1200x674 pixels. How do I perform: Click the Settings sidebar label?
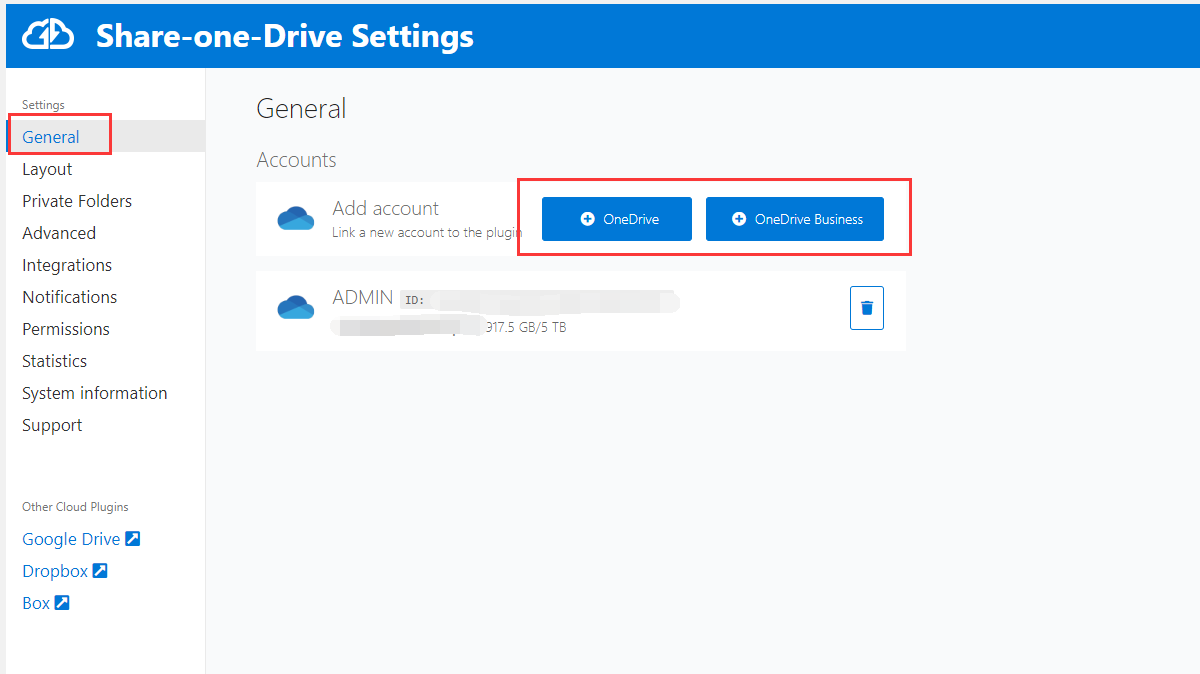(x=43, y=105)
